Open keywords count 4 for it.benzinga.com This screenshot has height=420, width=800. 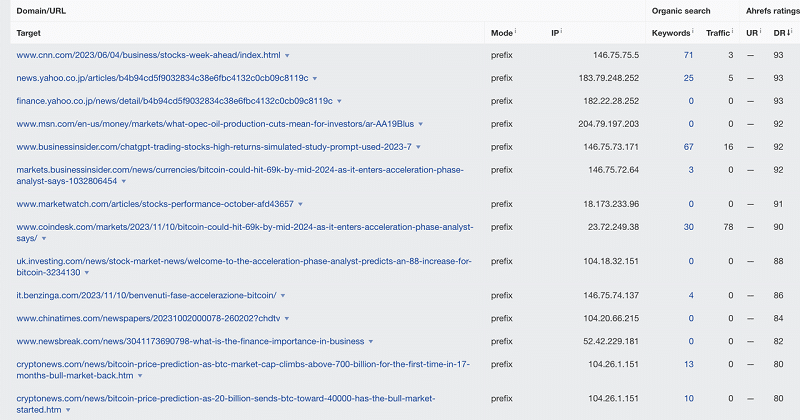click(691, 295)
